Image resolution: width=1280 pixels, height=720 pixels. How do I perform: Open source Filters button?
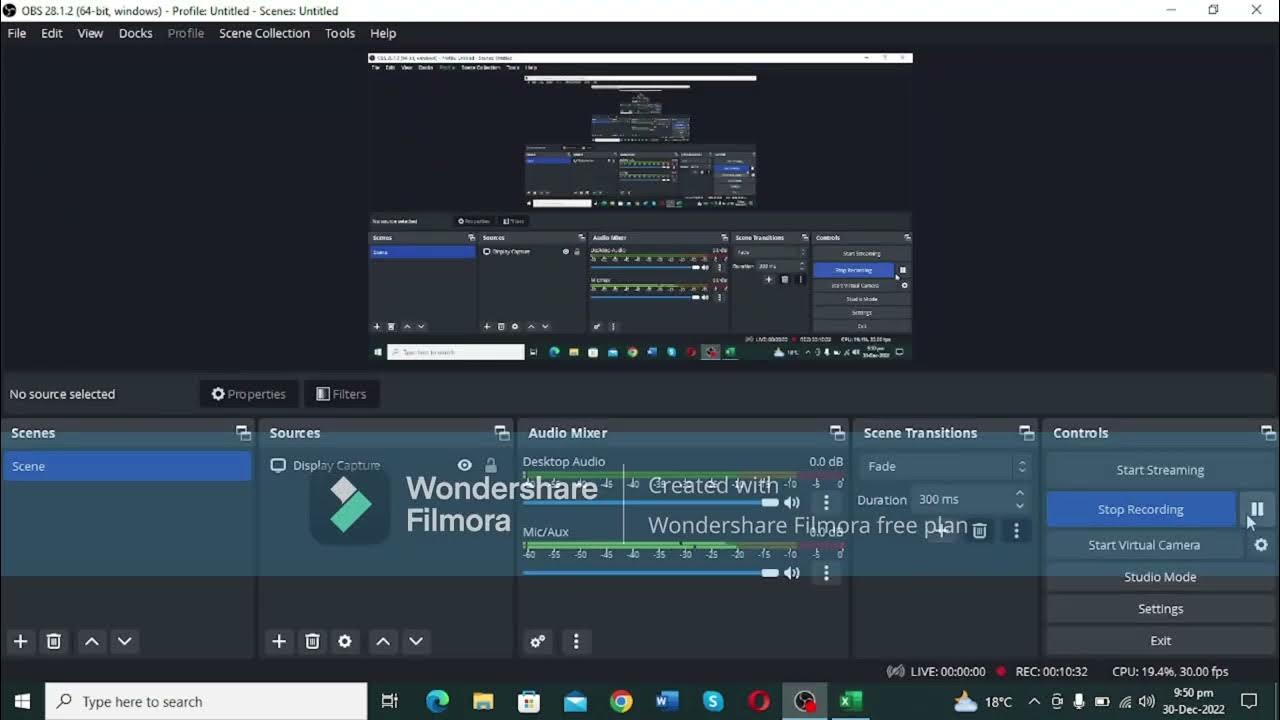pos(341,394)
